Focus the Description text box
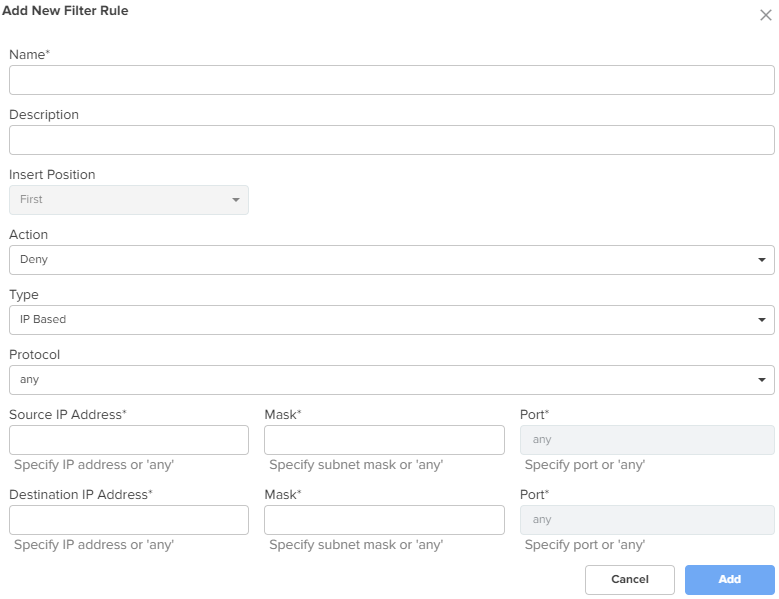The width and height of the screenshot is (779, 599). pos(391,140)
